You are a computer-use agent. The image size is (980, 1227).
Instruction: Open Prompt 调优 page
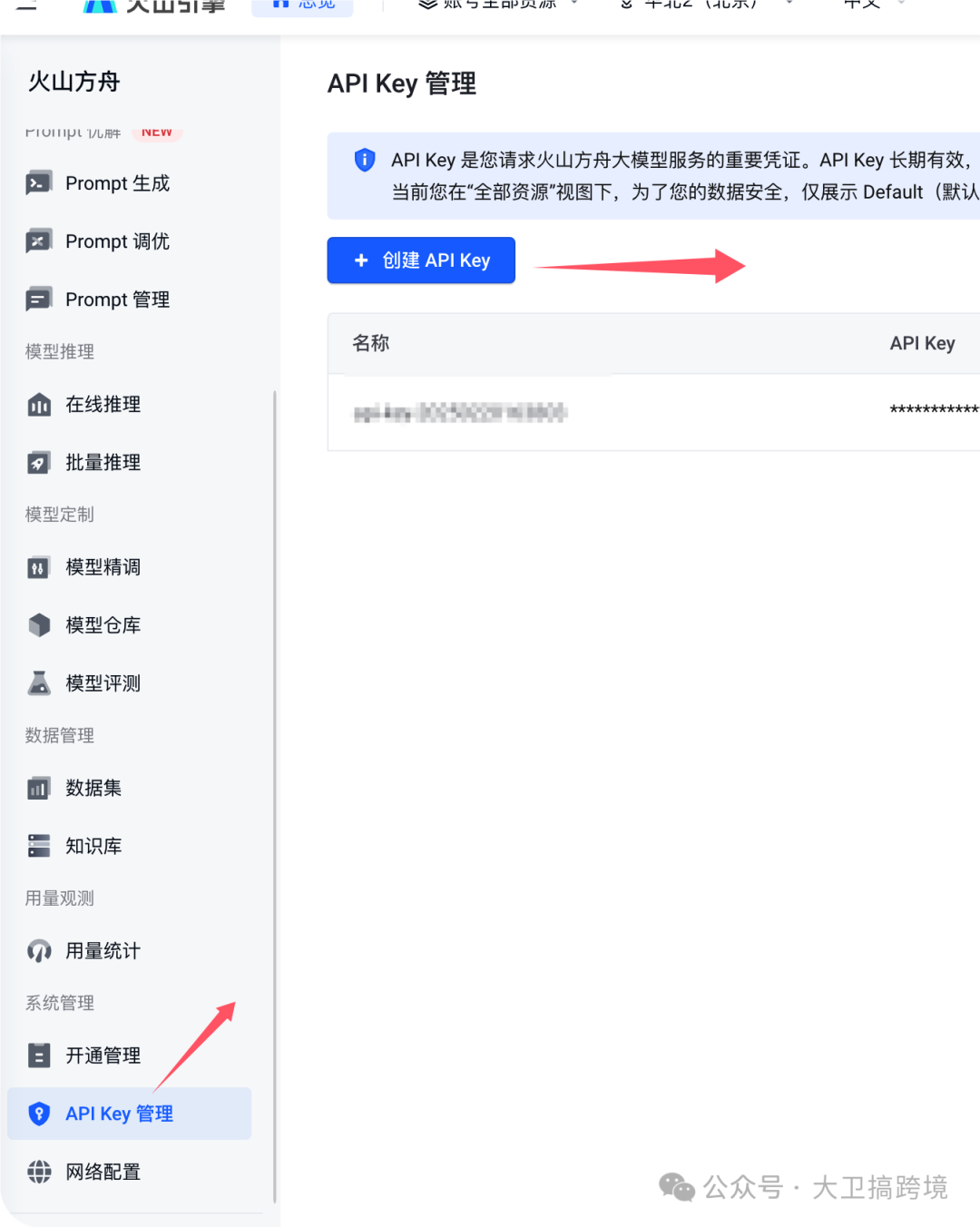click(x=116, y=240)
